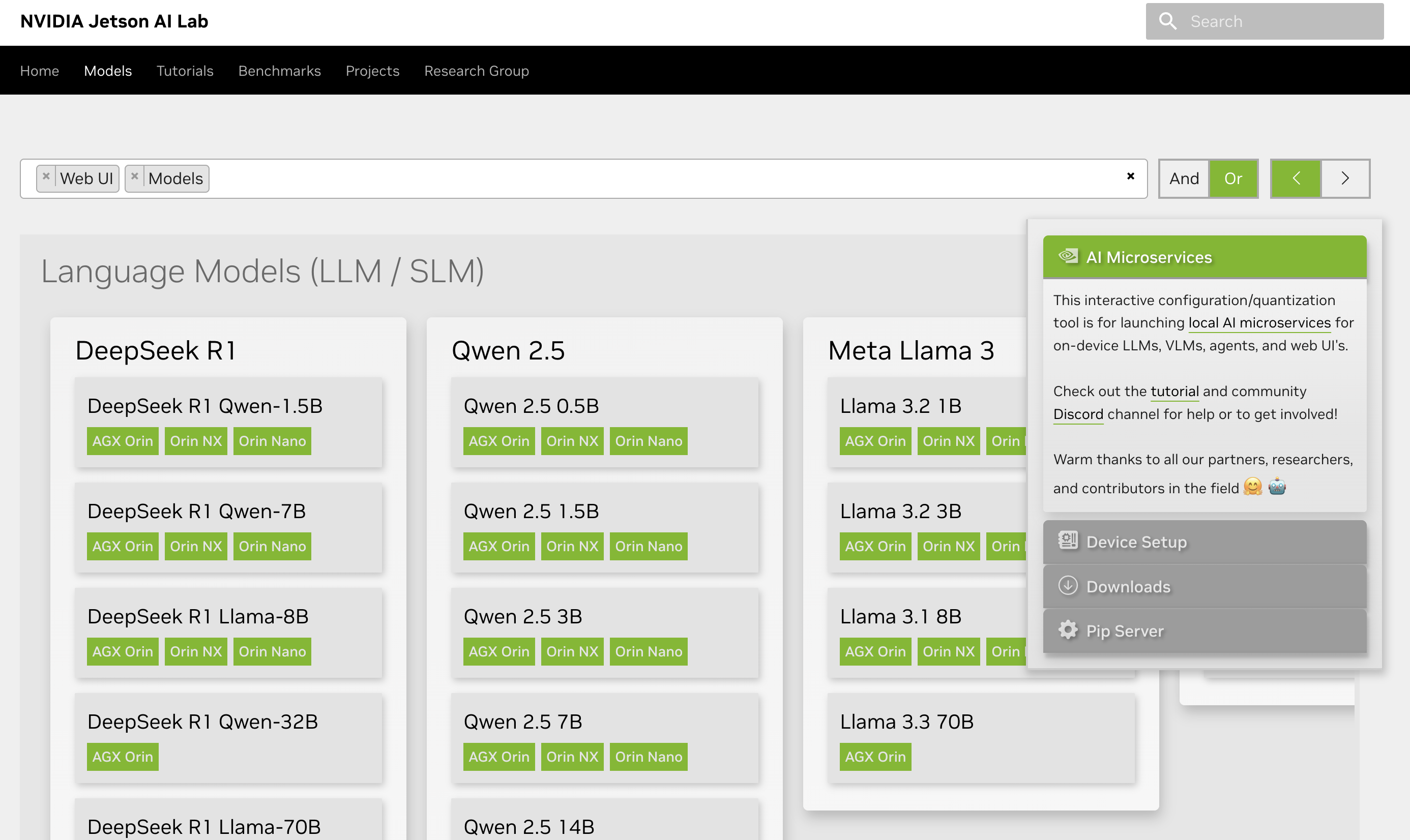Click the DeepSeek R1 group heading
This screenshot has width=1410, height=840.
click(x=156, y=350)
